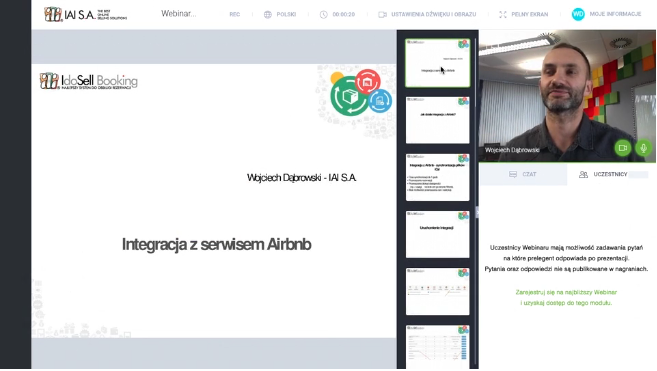The height and width of the screenshot is (371, 657).
Task: Click presenter name Wojciech Dąbrowski - IAI S.A. on slide
Action: [302, 177]
